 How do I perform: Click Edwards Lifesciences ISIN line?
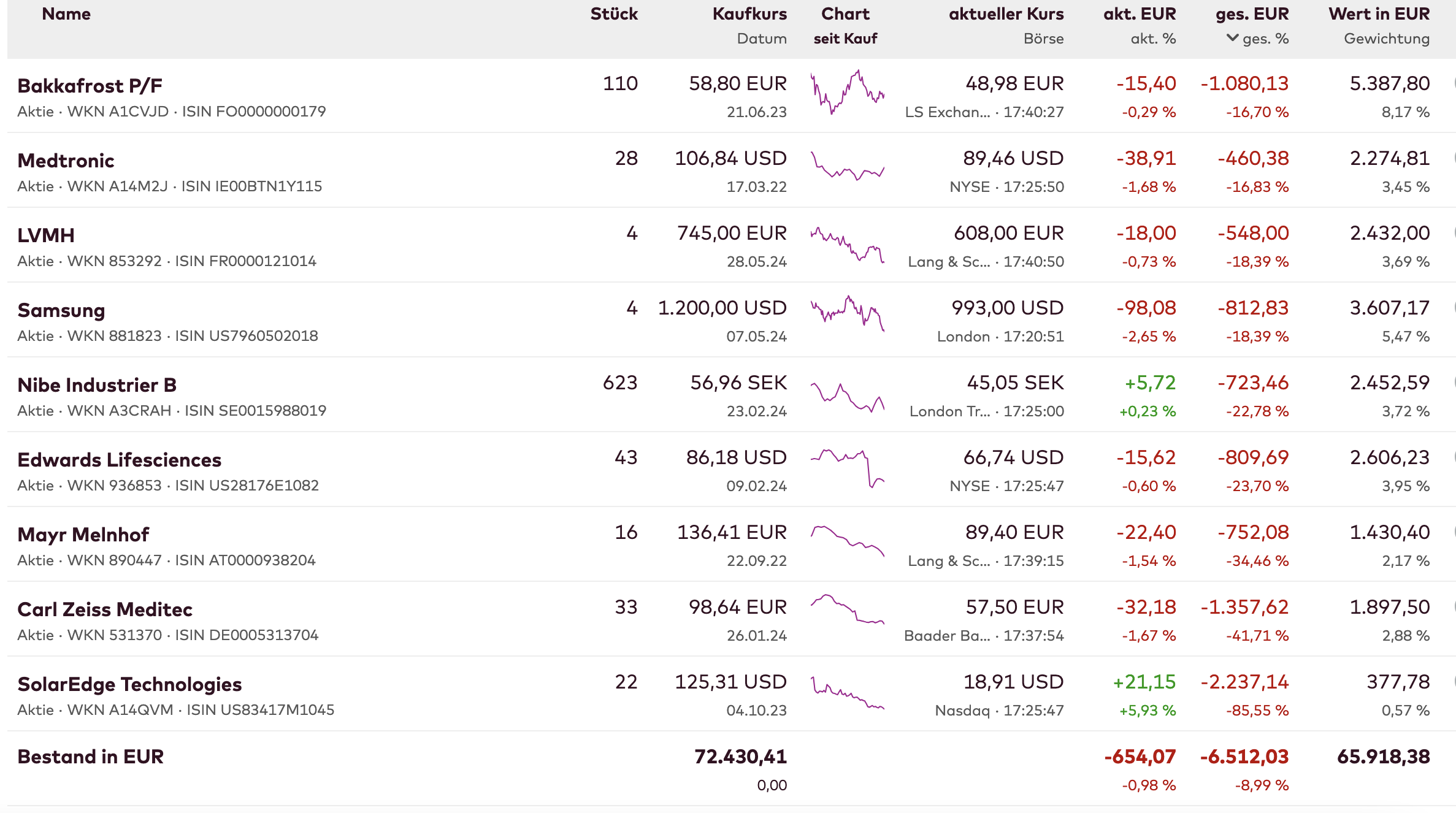pyautogui.click(x=168, y=486)
